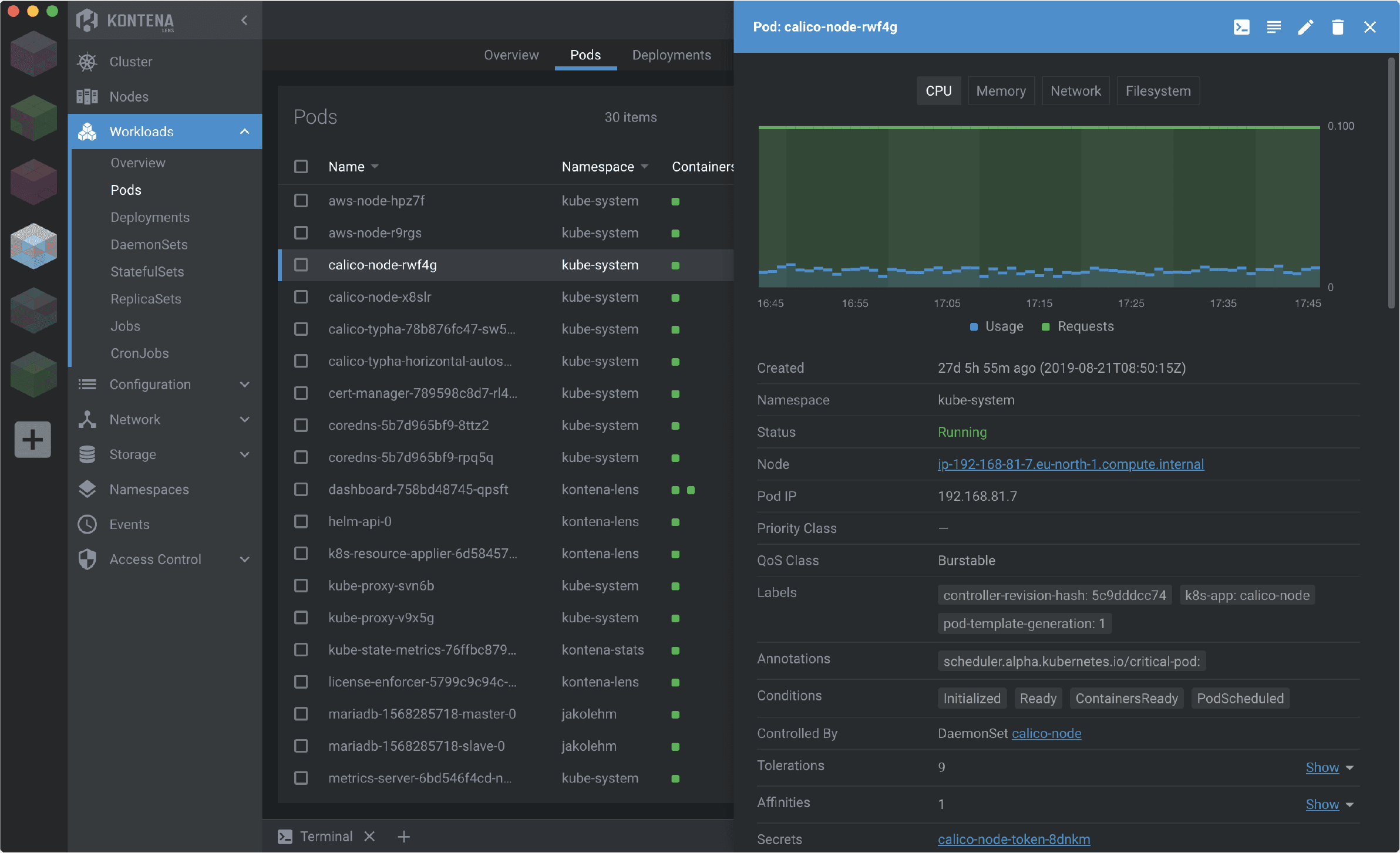Open the Deployments tab
This screenshot has width=1400, height=853.
[x=671, y=55]
